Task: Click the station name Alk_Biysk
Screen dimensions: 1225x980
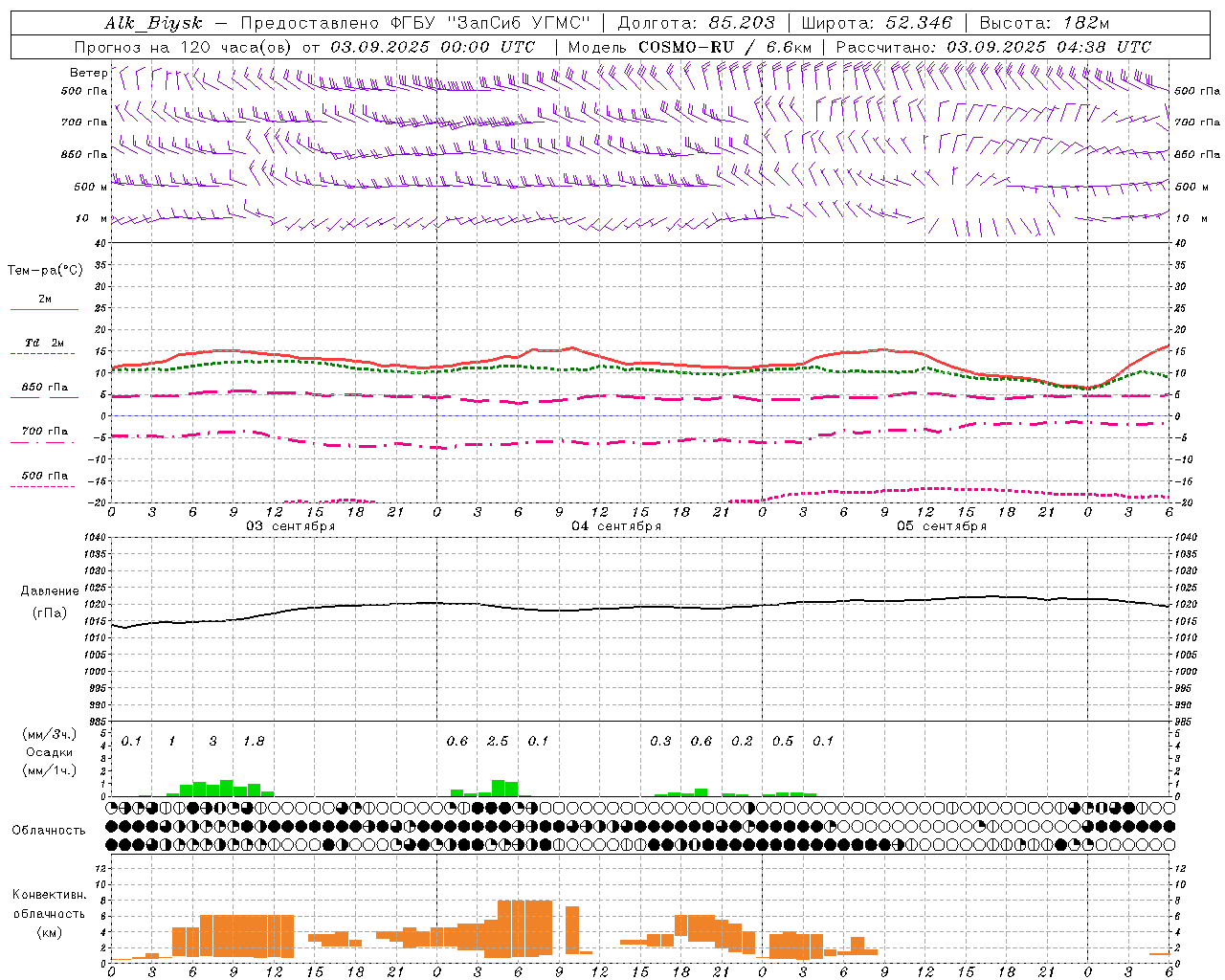Action: click(153, 24)
